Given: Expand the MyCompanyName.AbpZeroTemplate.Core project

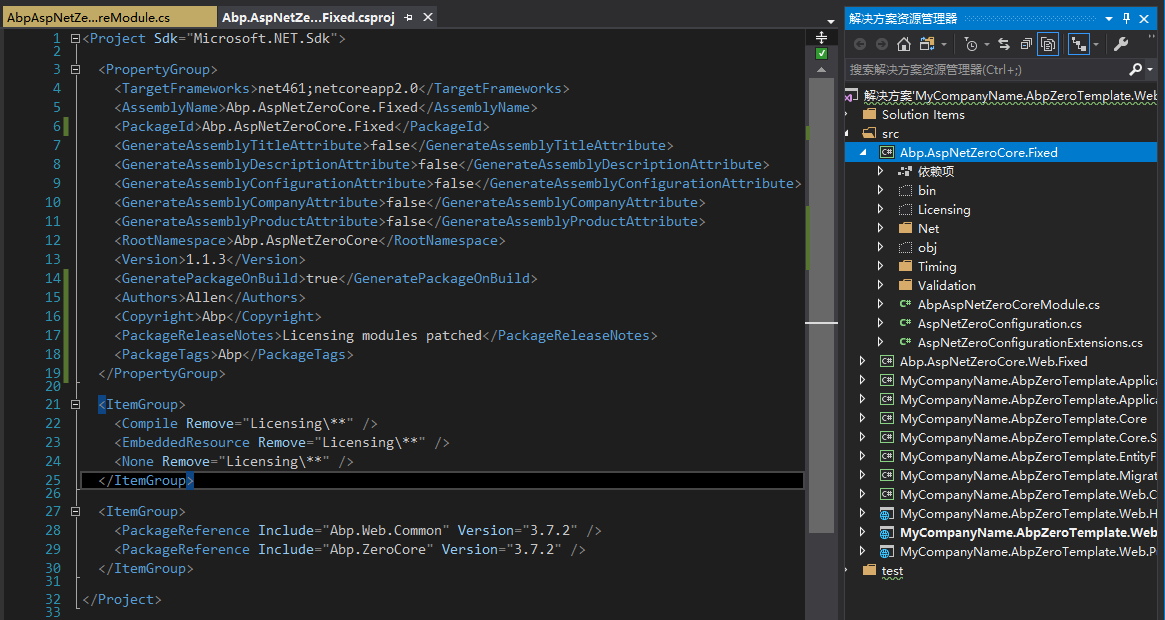Looking at the screenshot, I should click(x=863, y=419).
